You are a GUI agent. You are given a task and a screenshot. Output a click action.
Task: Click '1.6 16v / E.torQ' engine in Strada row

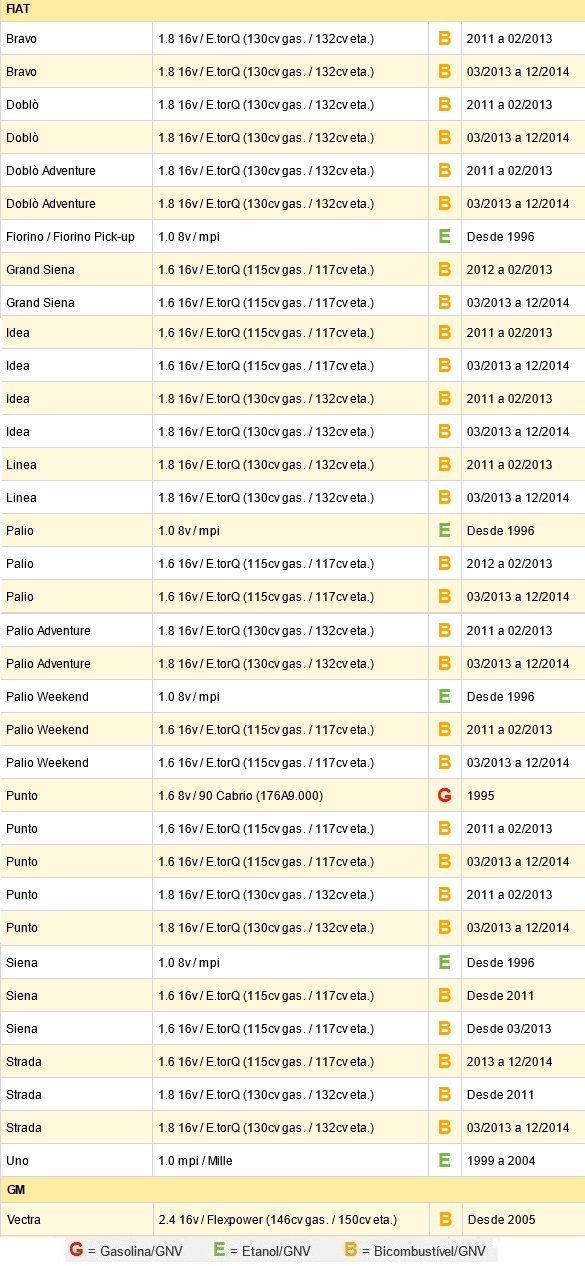(x=266, y=1062)
